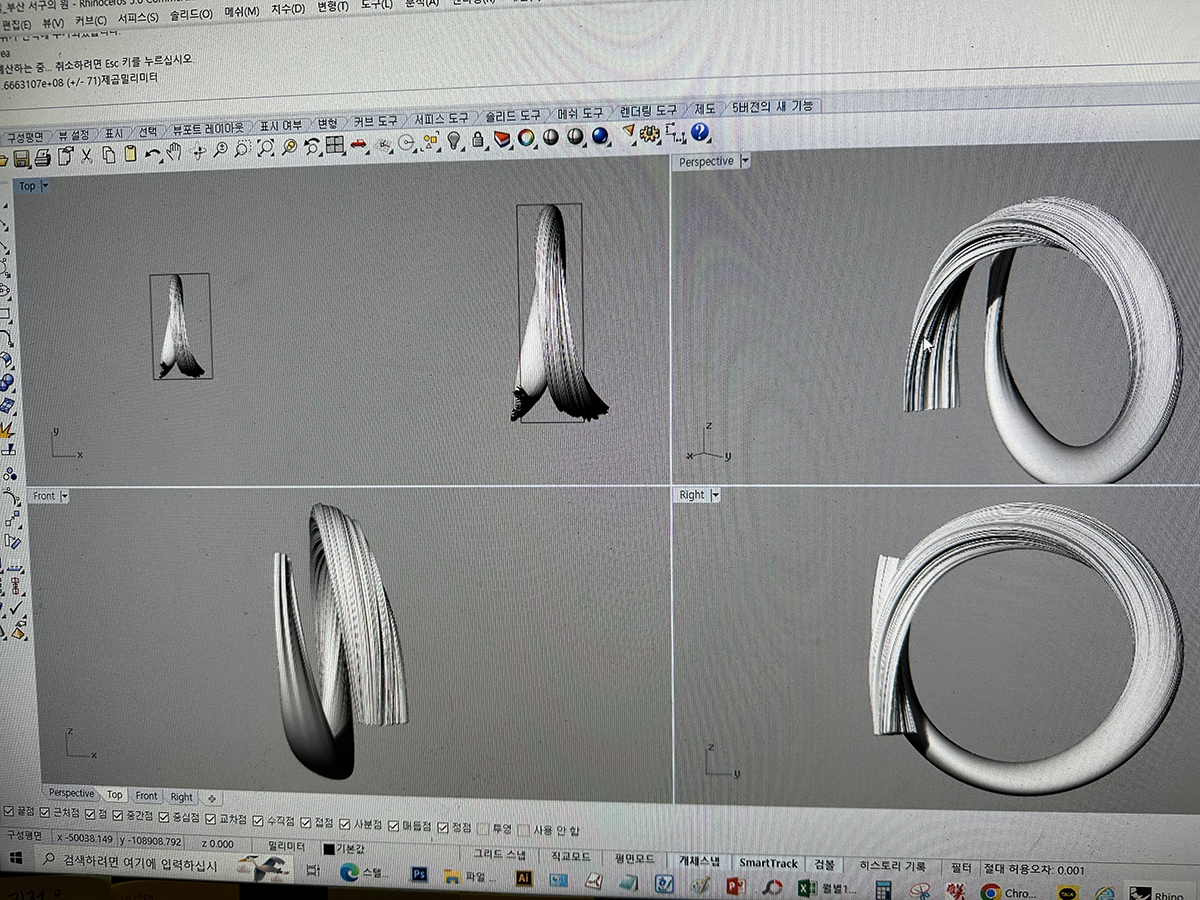Screen dimensions: 1200x900
Task: Toggle SmartTrack in the status bar
Action: (768, 863)
